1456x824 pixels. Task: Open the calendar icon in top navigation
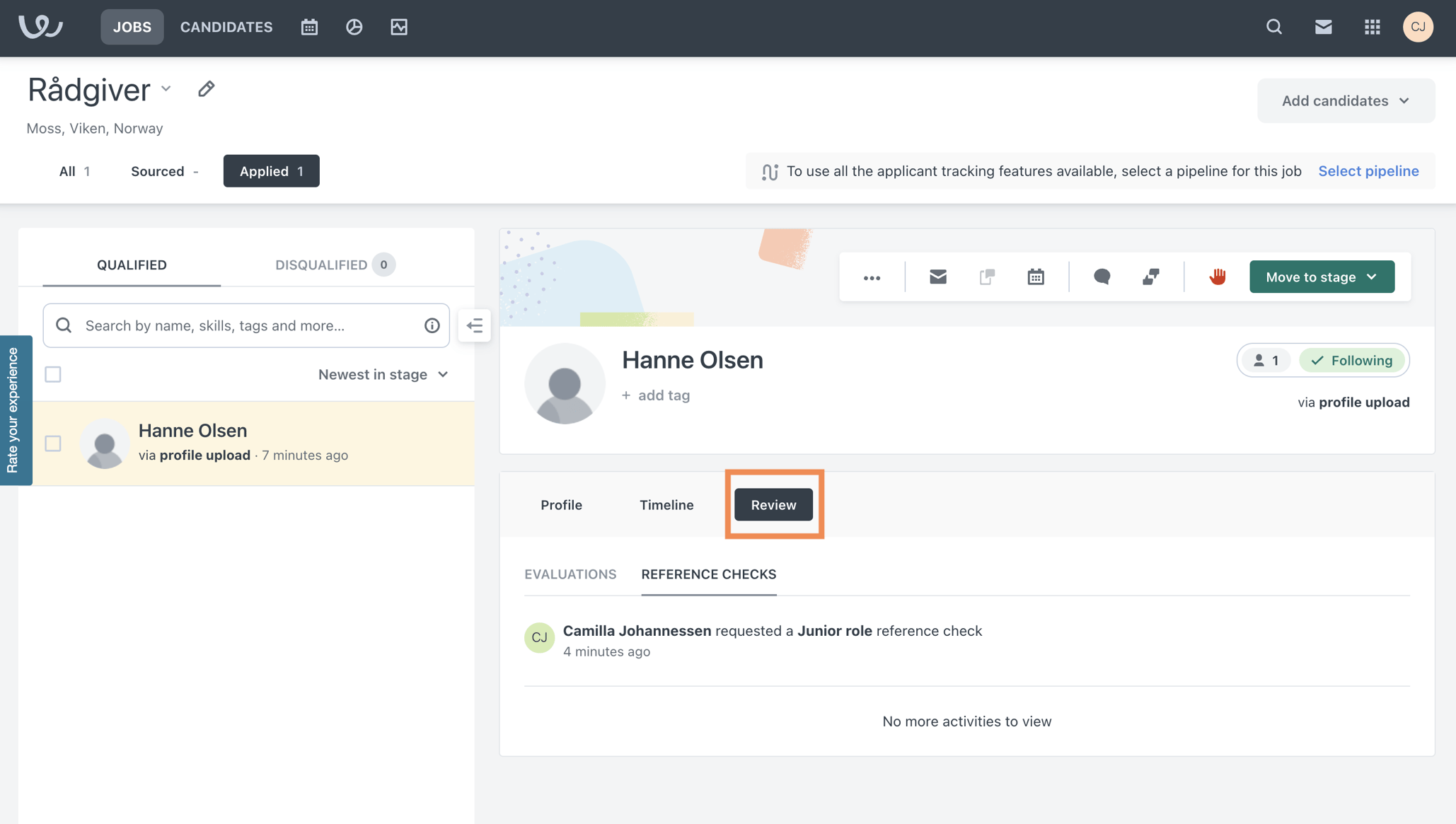click(x=309, y=27)
